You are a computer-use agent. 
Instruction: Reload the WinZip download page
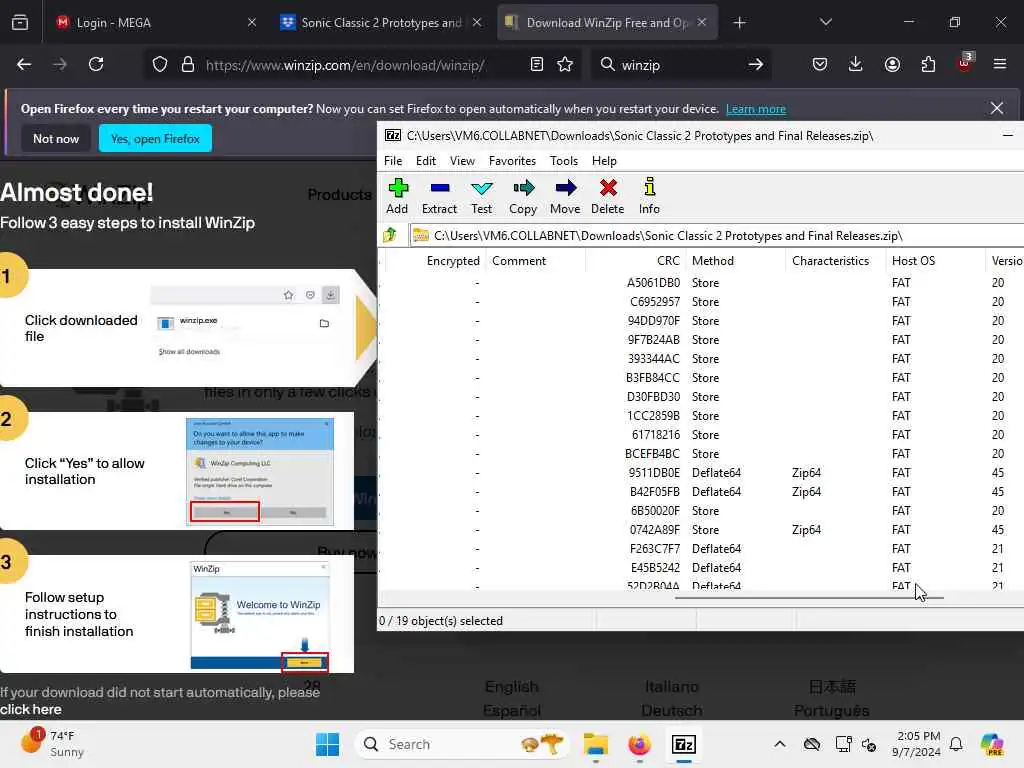(96, 64)
